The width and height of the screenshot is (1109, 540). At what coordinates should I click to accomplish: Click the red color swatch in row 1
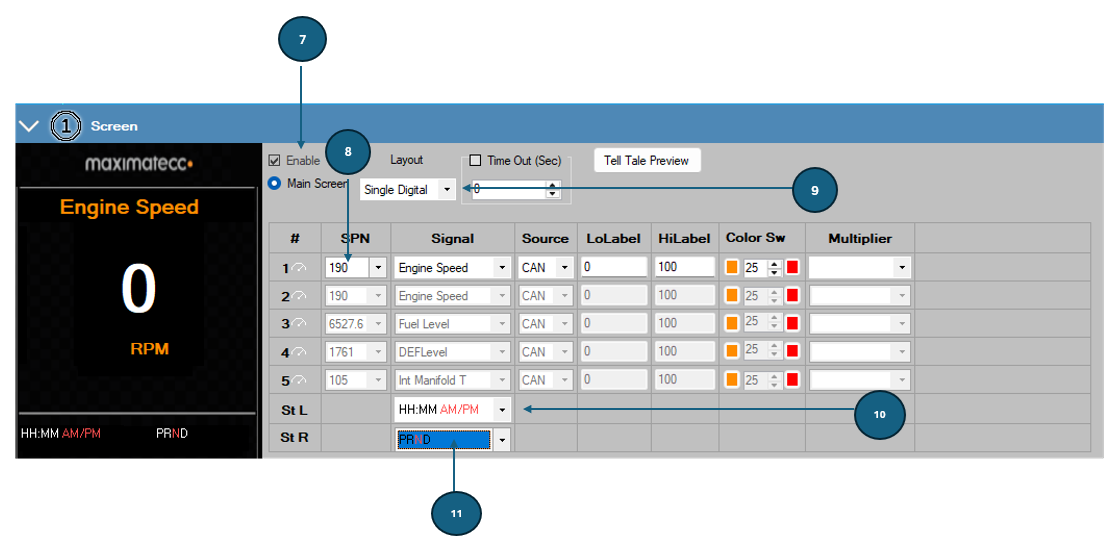792,268
